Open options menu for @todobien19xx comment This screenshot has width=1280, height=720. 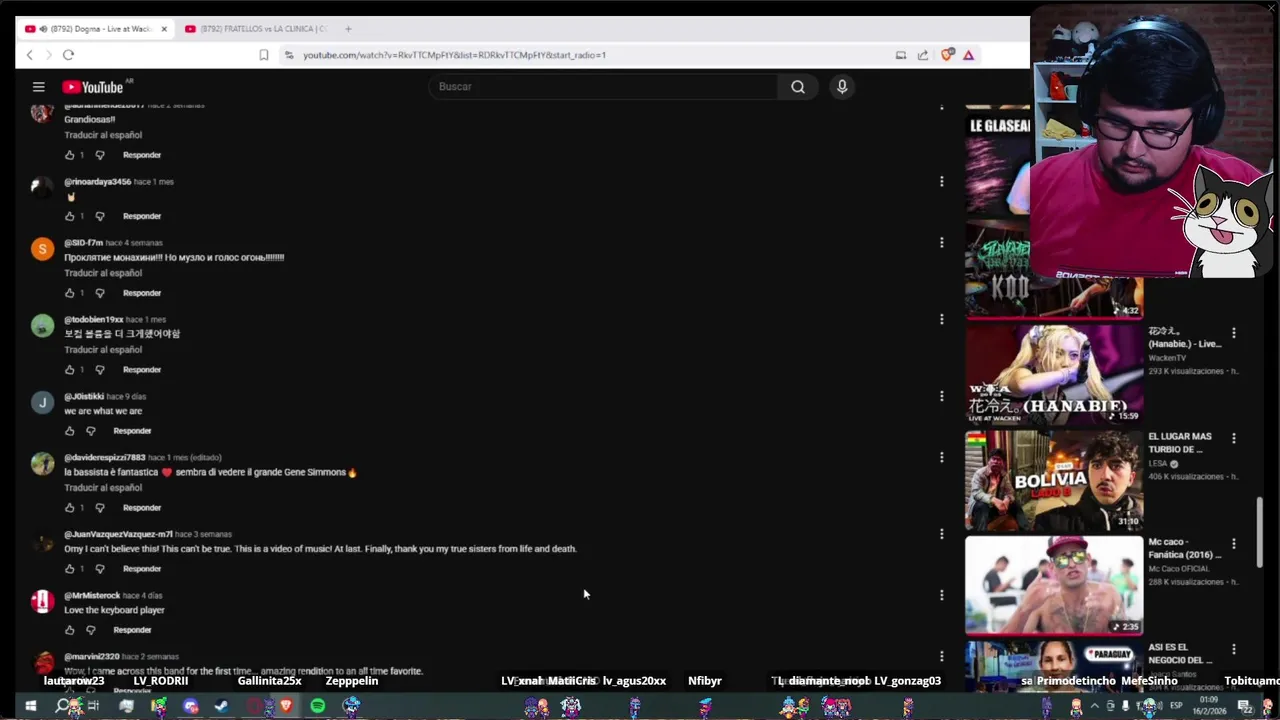(x=941, y=319)
